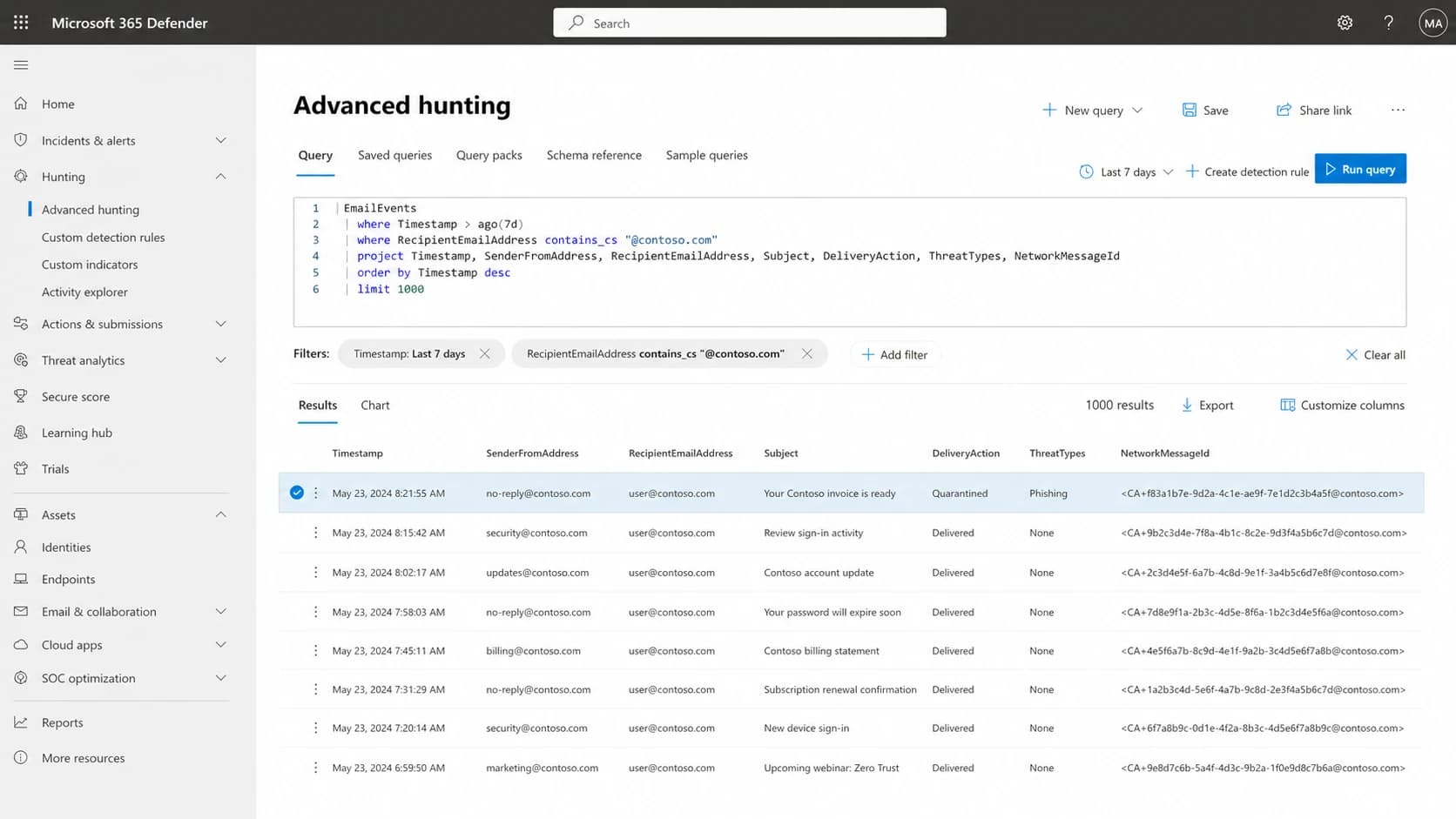Click the ThreatTypes column header
The height and width of the screenshot is (819, 1456).
(x=1057, y=453)
